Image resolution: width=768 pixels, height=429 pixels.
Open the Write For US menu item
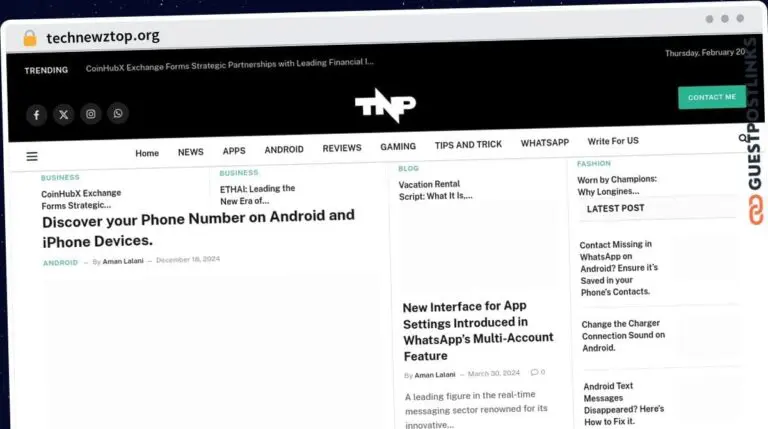613,141
